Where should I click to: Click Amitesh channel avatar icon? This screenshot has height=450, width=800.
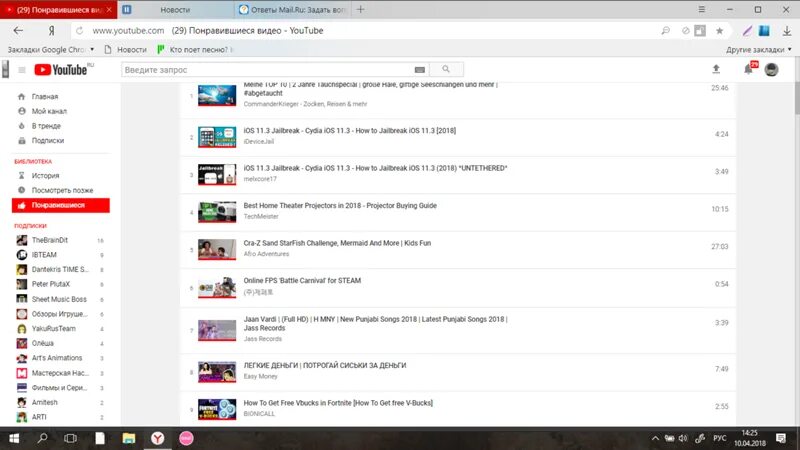tap(21, 403)
